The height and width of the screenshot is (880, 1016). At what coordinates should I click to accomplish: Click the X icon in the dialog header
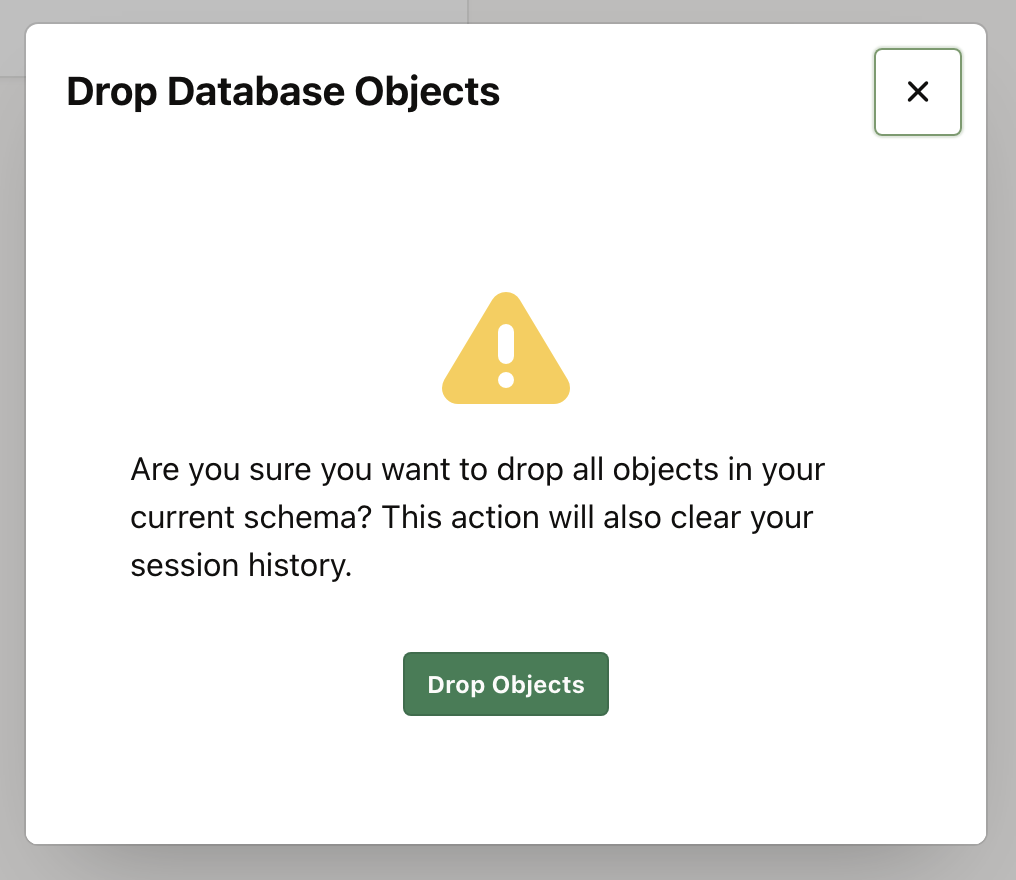[917, 92]
